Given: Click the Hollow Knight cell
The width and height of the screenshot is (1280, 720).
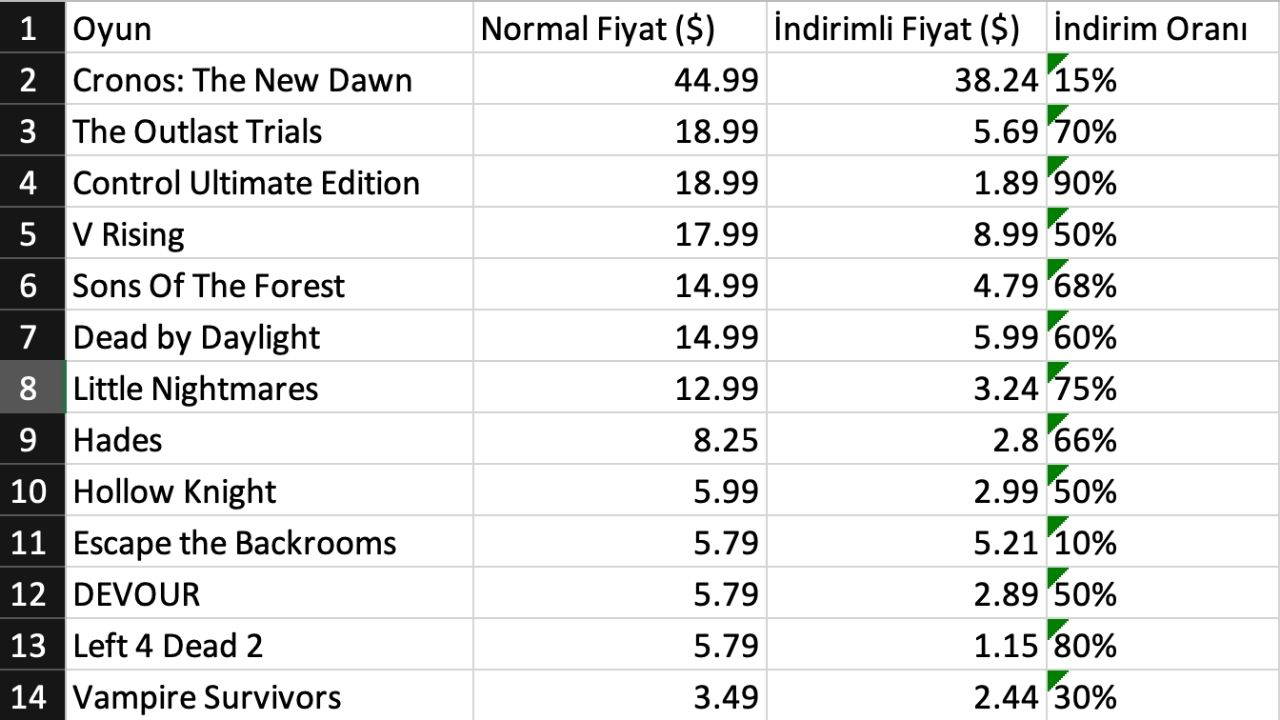Looking at the screenshot, I should tap(175, 492).
